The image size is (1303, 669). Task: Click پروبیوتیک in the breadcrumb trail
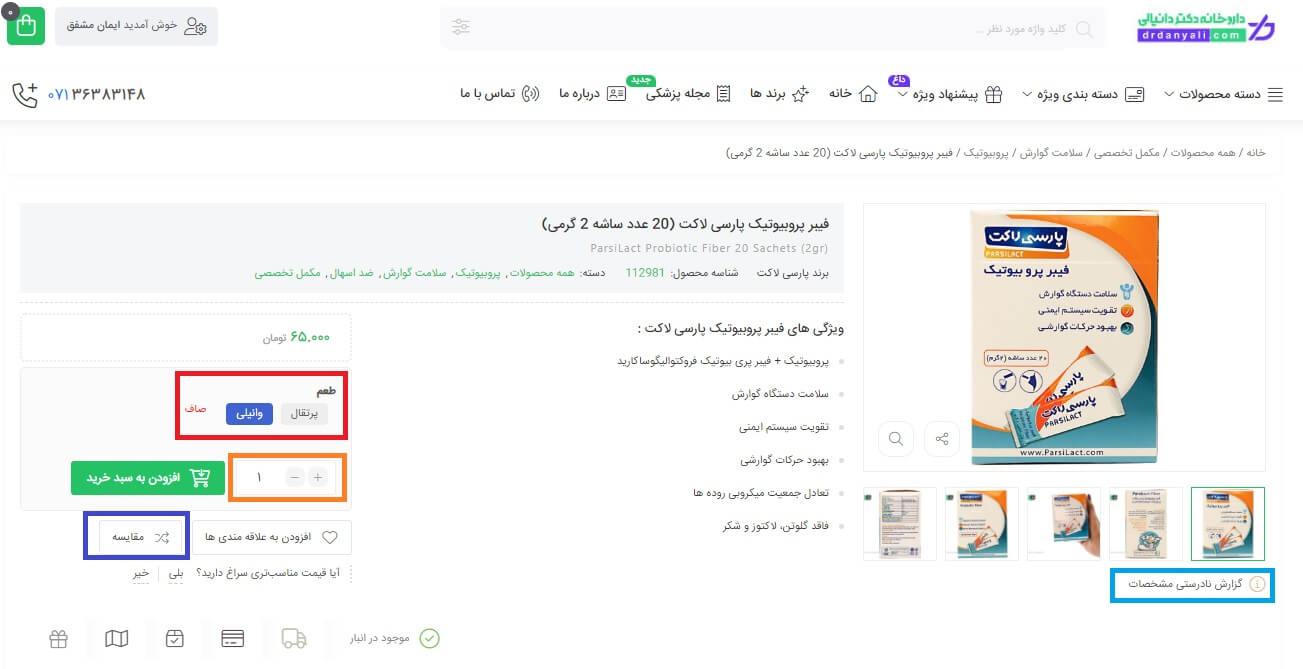point(984,153)
